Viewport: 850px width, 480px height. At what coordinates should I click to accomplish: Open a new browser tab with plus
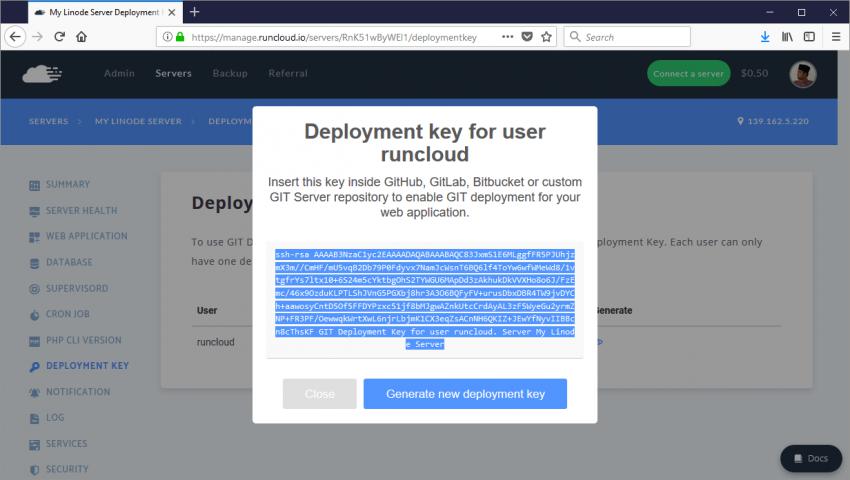coord(195,12)
